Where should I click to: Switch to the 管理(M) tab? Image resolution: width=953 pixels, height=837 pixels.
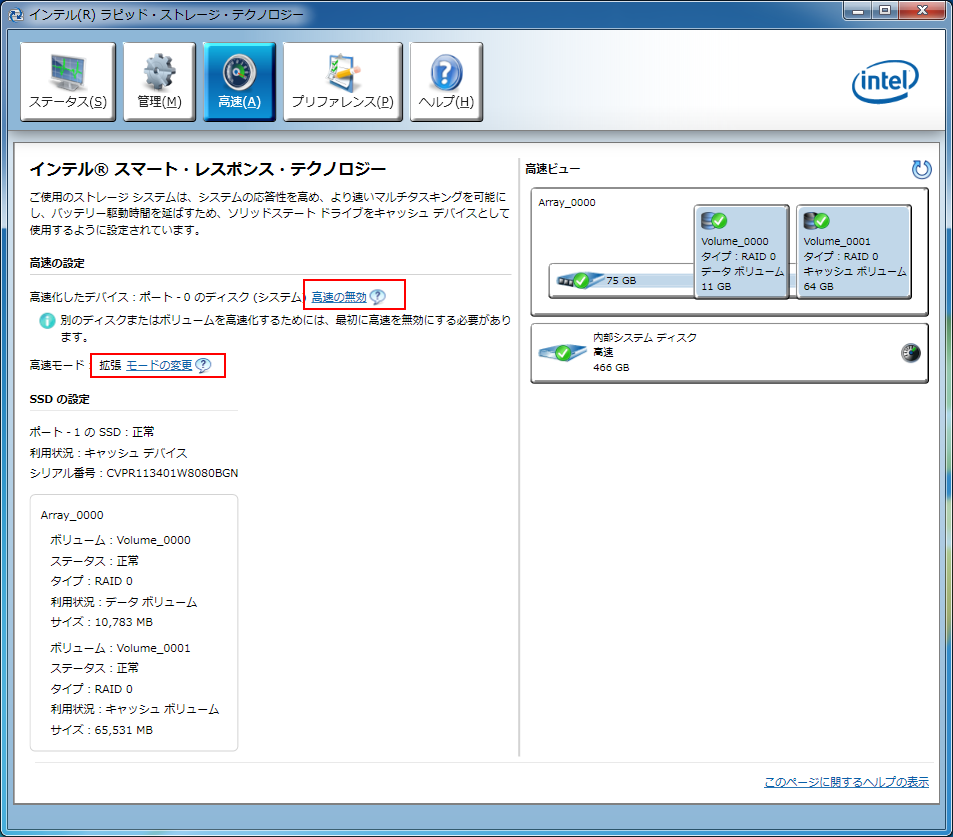[x=159, y=82]
